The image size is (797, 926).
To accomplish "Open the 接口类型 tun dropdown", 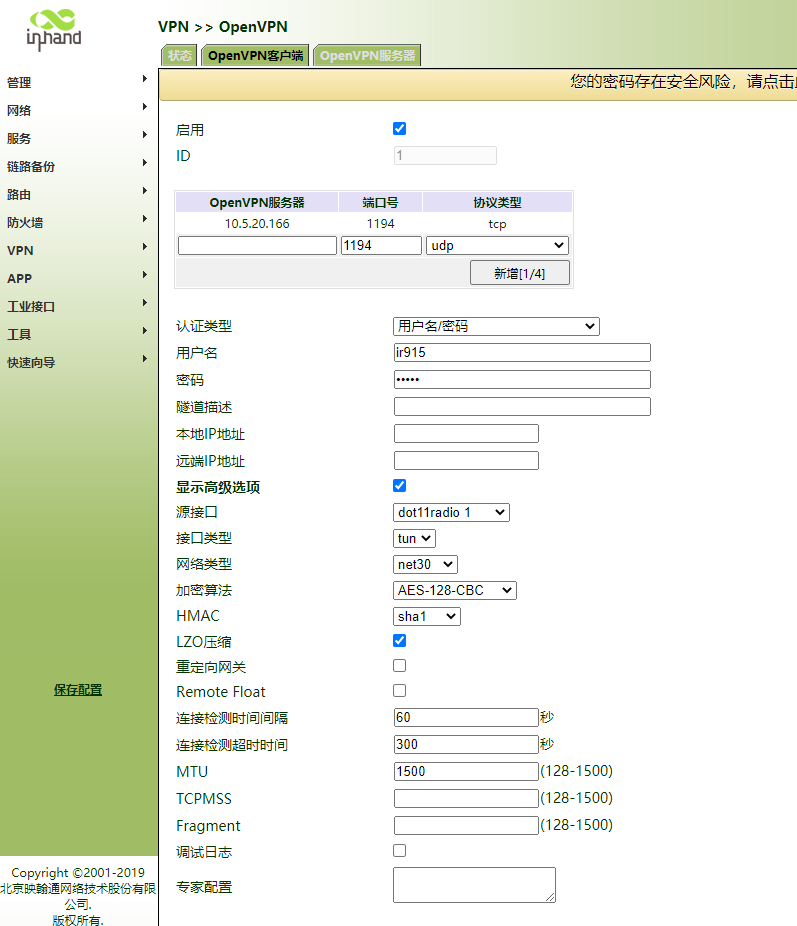I will (414, 538).
